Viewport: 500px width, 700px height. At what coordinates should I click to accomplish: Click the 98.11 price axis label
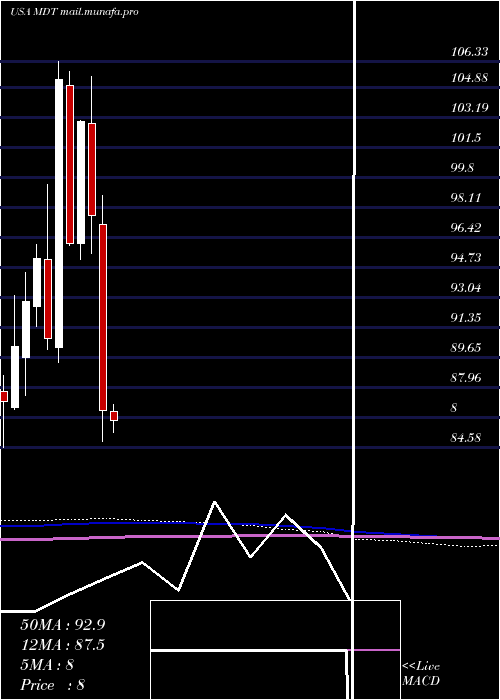(466, 198)
